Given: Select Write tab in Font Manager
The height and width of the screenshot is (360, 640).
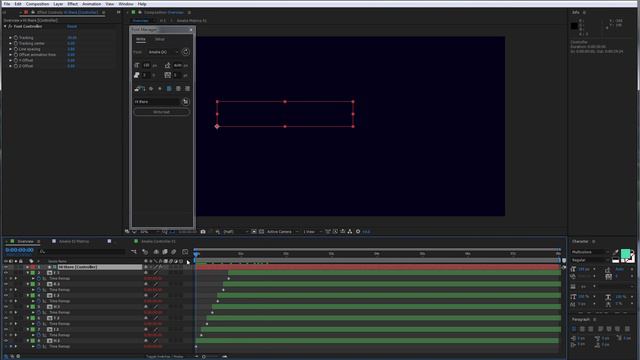Looking at the screenshot, I should pos(141,39).
